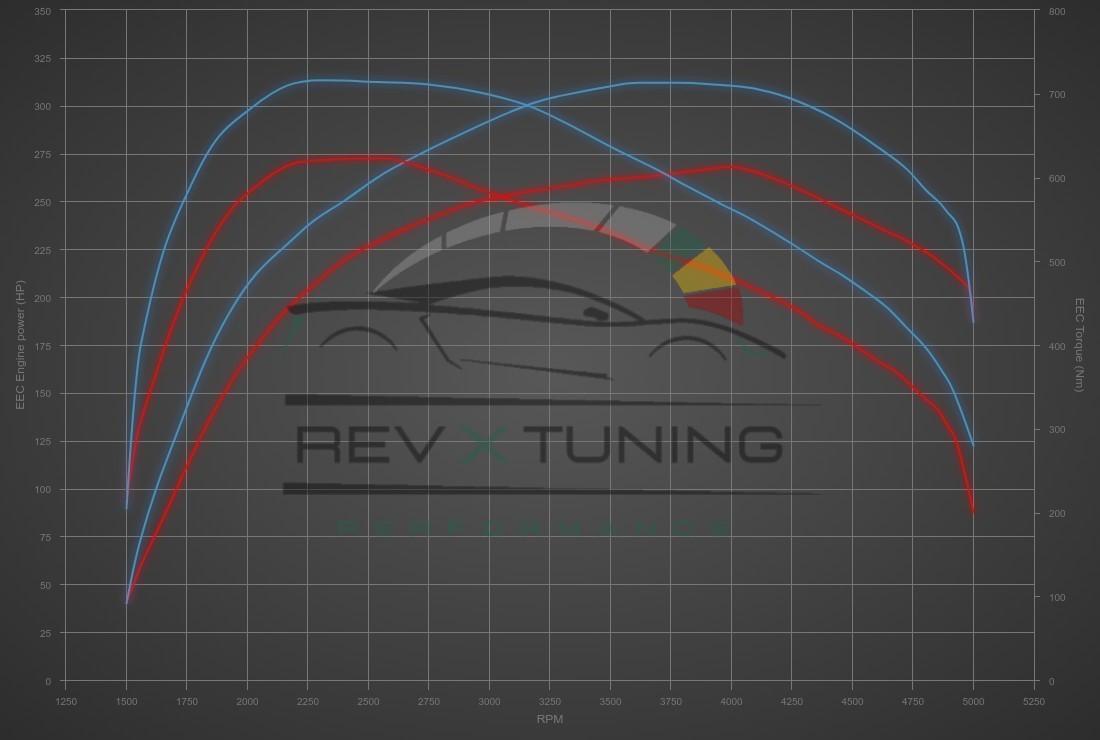Click the 500 label on the torque axis
The width and height of the screenshot is (1100, 740).
[x=1057, y=262]
